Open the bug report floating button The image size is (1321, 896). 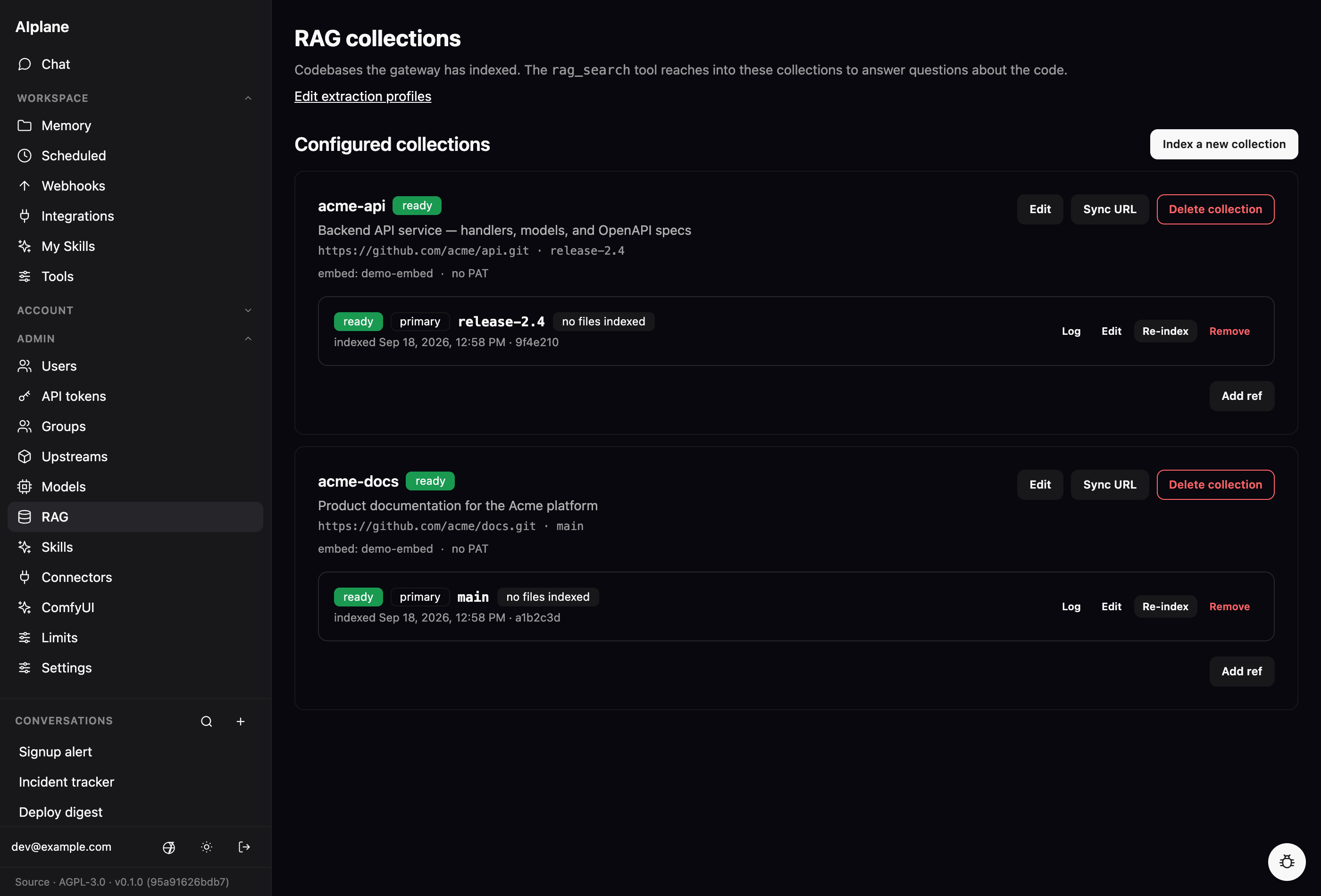[x=1287, y=862]
